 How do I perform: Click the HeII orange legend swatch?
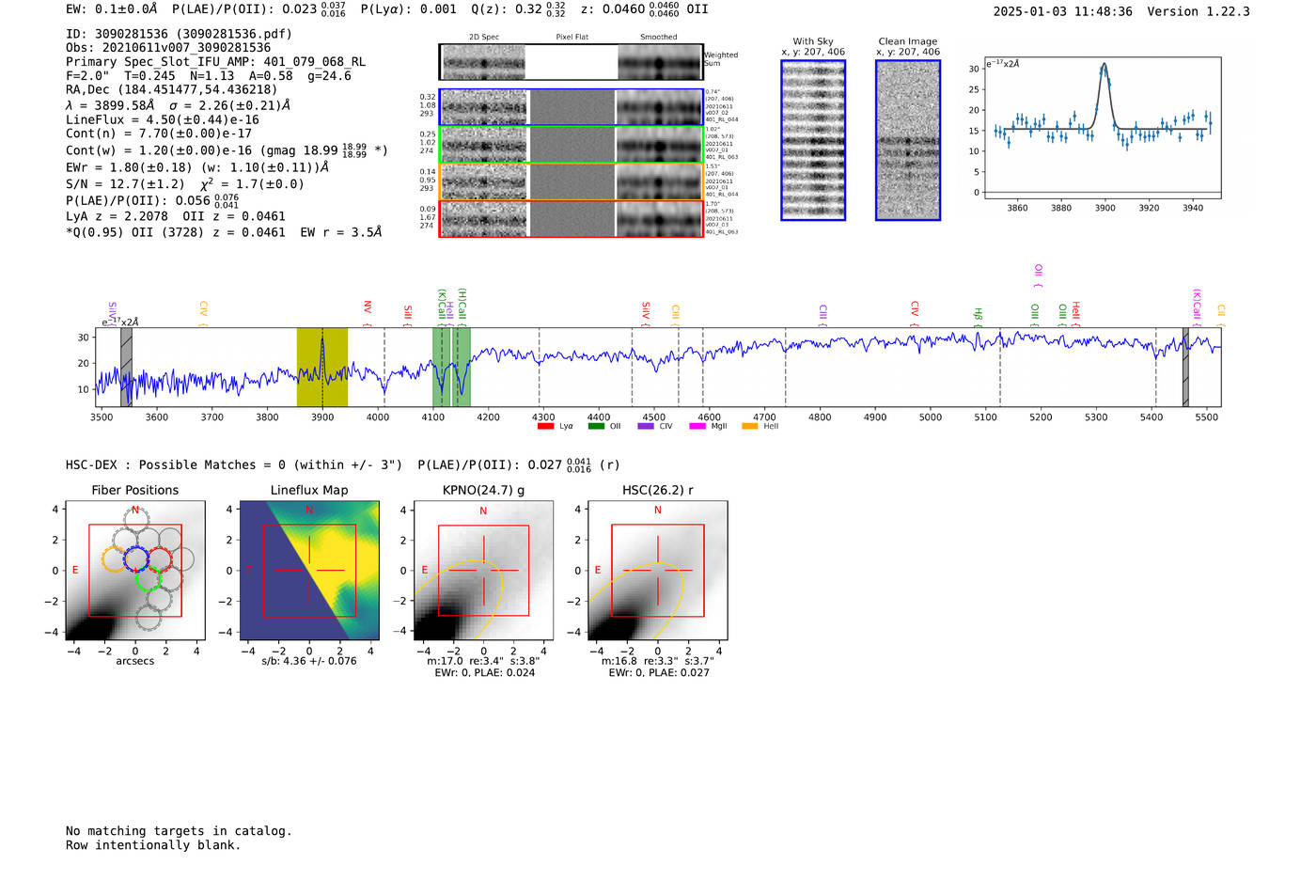(749, 426)
